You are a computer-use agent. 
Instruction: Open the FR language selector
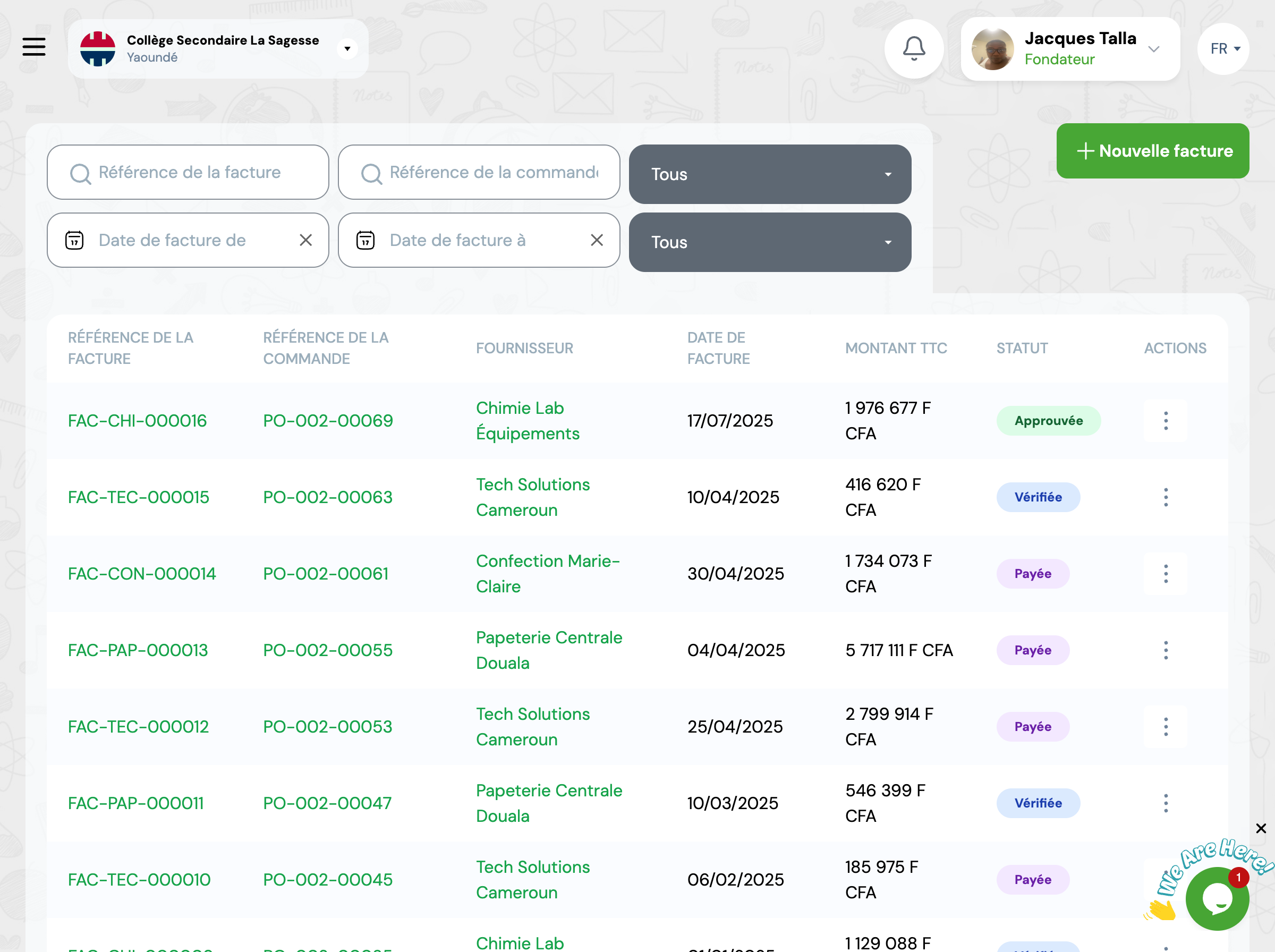tap(1223, 49)
